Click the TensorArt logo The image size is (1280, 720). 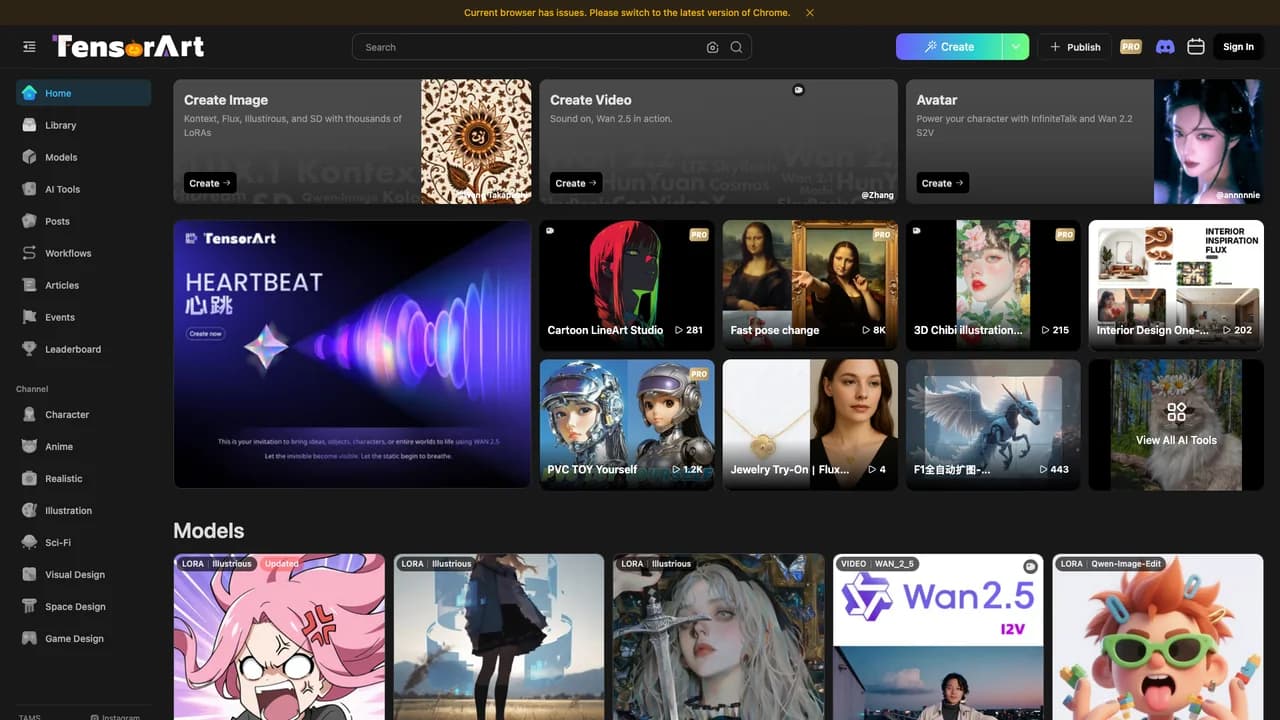tap(128, 46)
